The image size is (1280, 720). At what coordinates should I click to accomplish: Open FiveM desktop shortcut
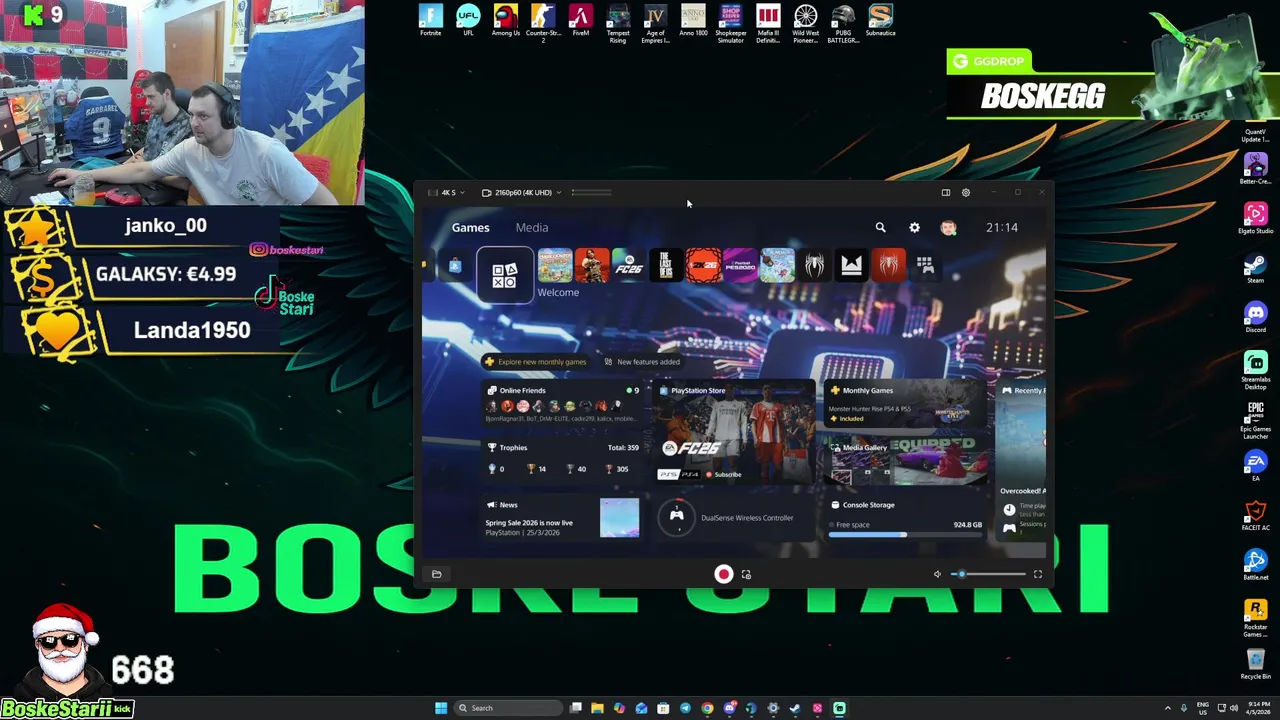tap(580, 22)
